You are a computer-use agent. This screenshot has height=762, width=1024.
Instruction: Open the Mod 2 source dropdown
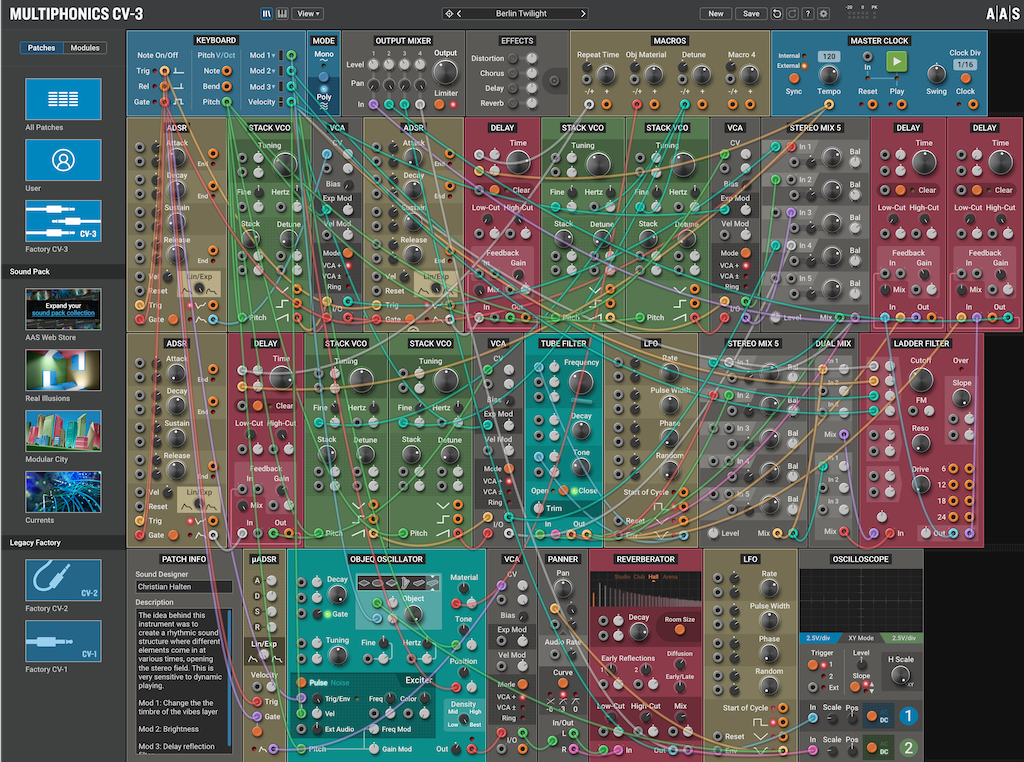(262, 71)
